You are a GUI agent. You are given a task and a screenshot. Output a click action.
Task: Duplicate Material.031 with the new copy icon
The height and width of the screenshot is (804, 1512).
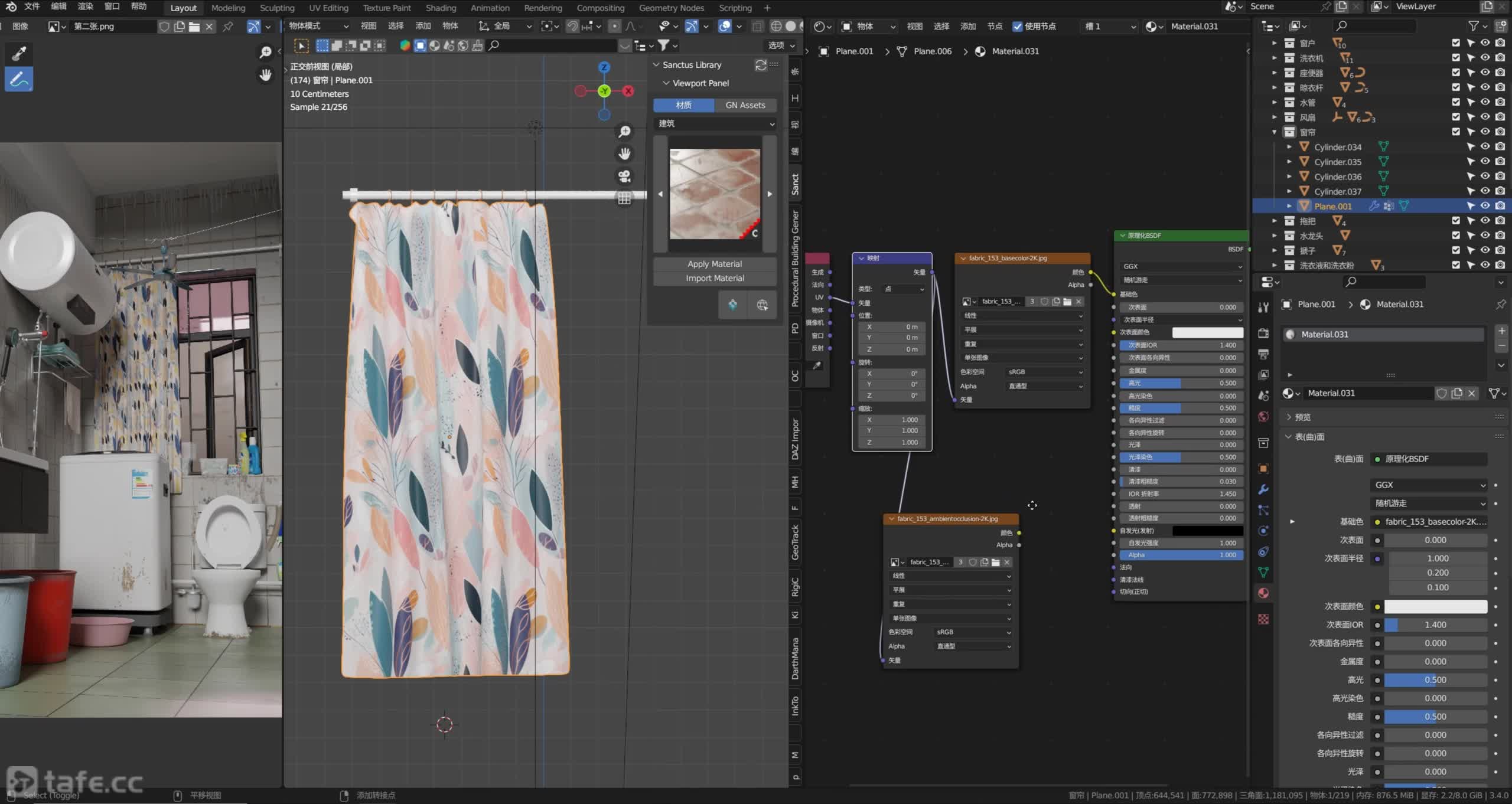tap(1457, 393)
